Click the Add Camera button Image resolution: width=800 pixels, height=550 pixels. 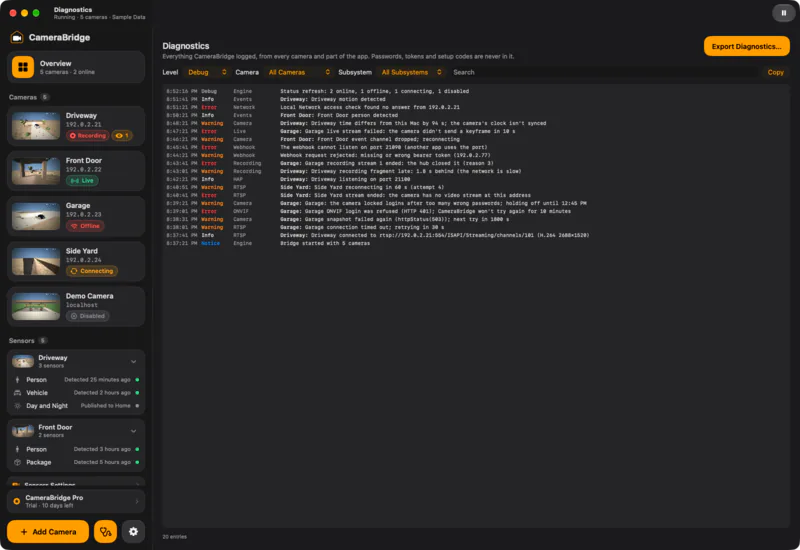click(48, 532)
